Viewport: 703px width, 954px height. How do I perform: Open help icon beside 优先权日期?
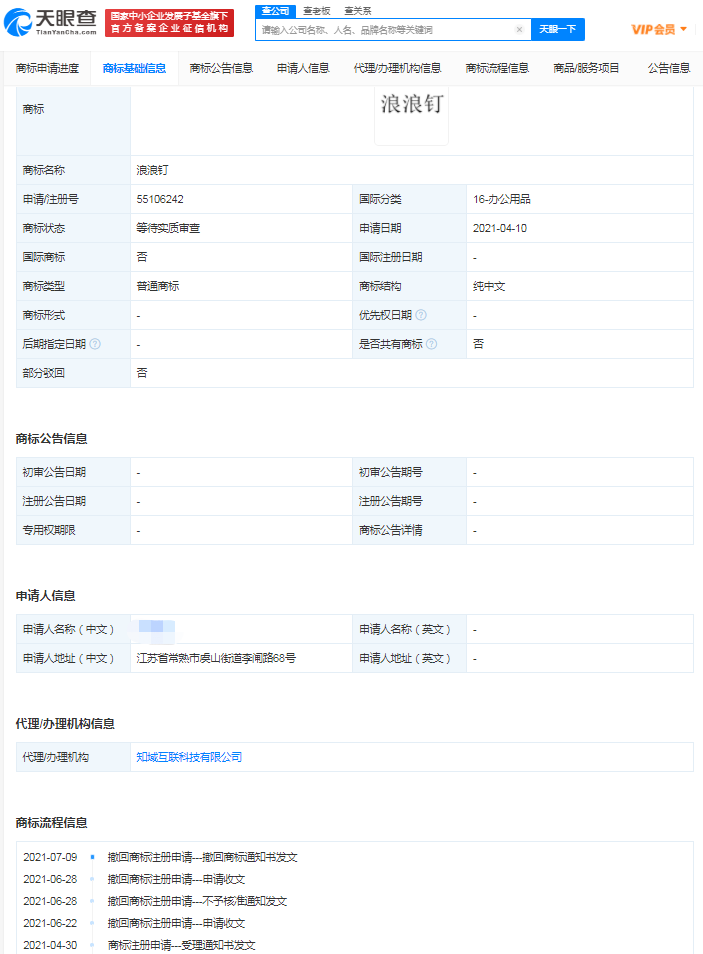[x=421, y=315]
